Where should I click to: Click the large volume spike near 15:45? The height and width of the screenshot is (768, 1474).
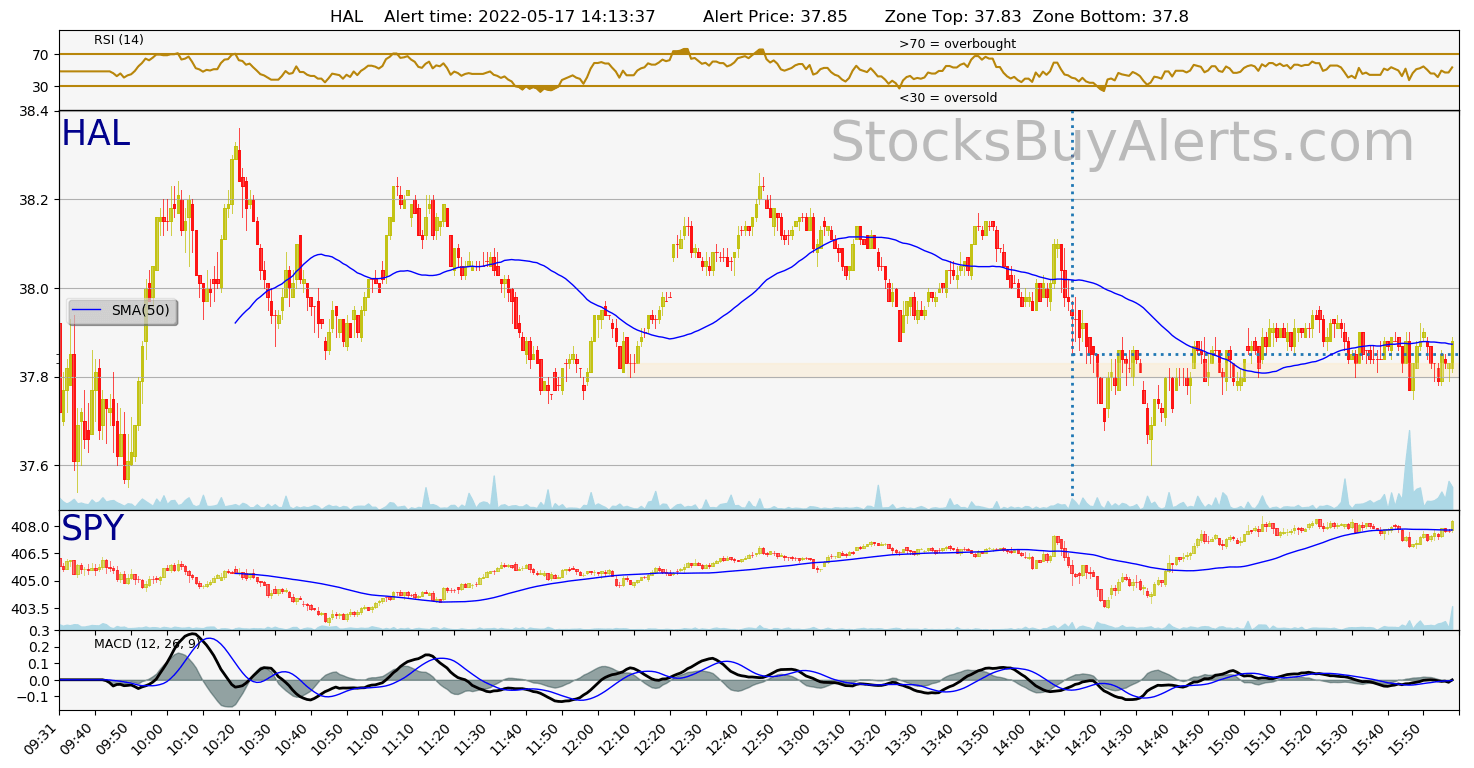click(x=1409, y=470)
